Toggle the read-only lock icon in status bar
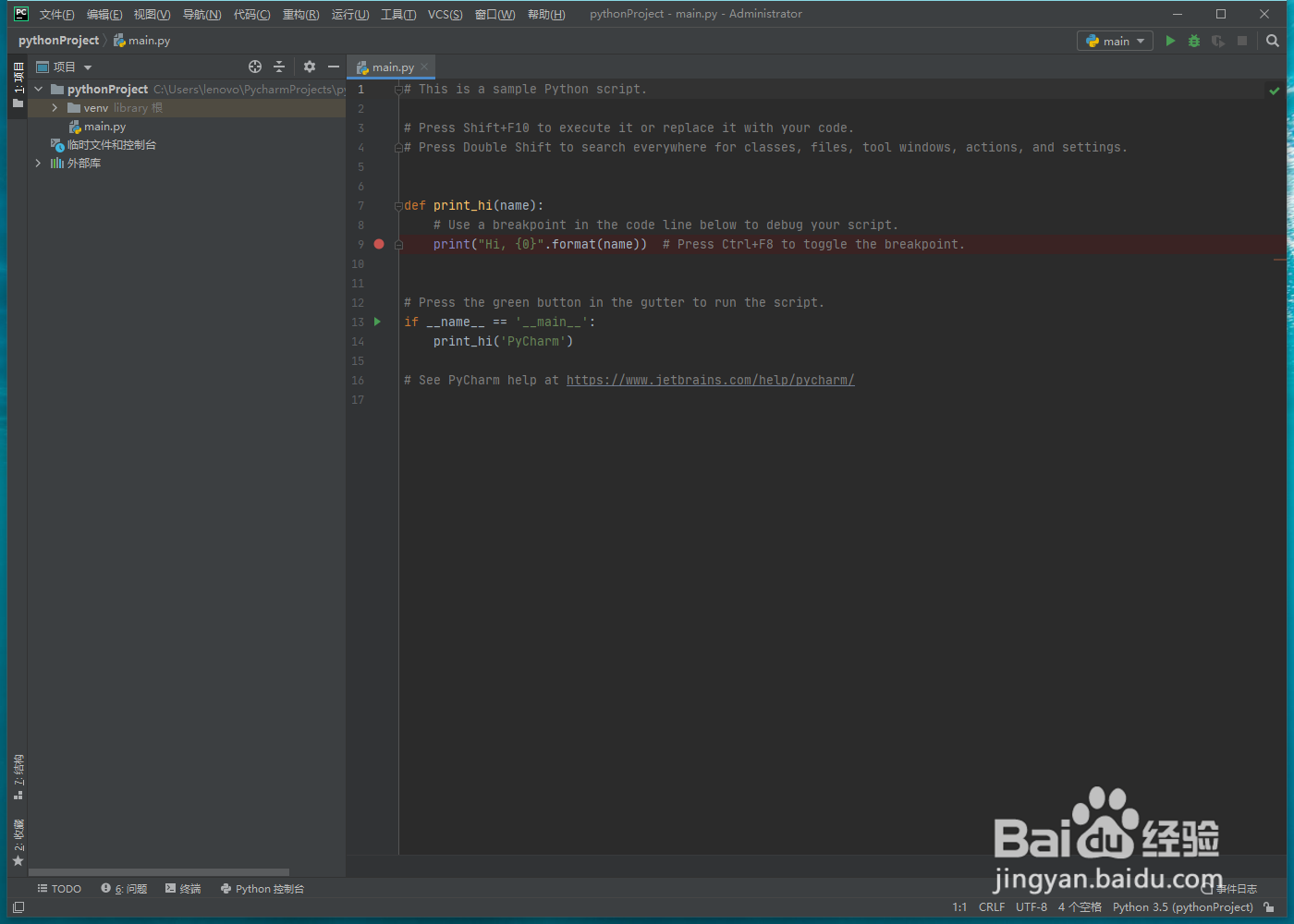Image resolution: width=1294 pixels, height=924 pixels. pyautogui.click(x=1270, y=907)
